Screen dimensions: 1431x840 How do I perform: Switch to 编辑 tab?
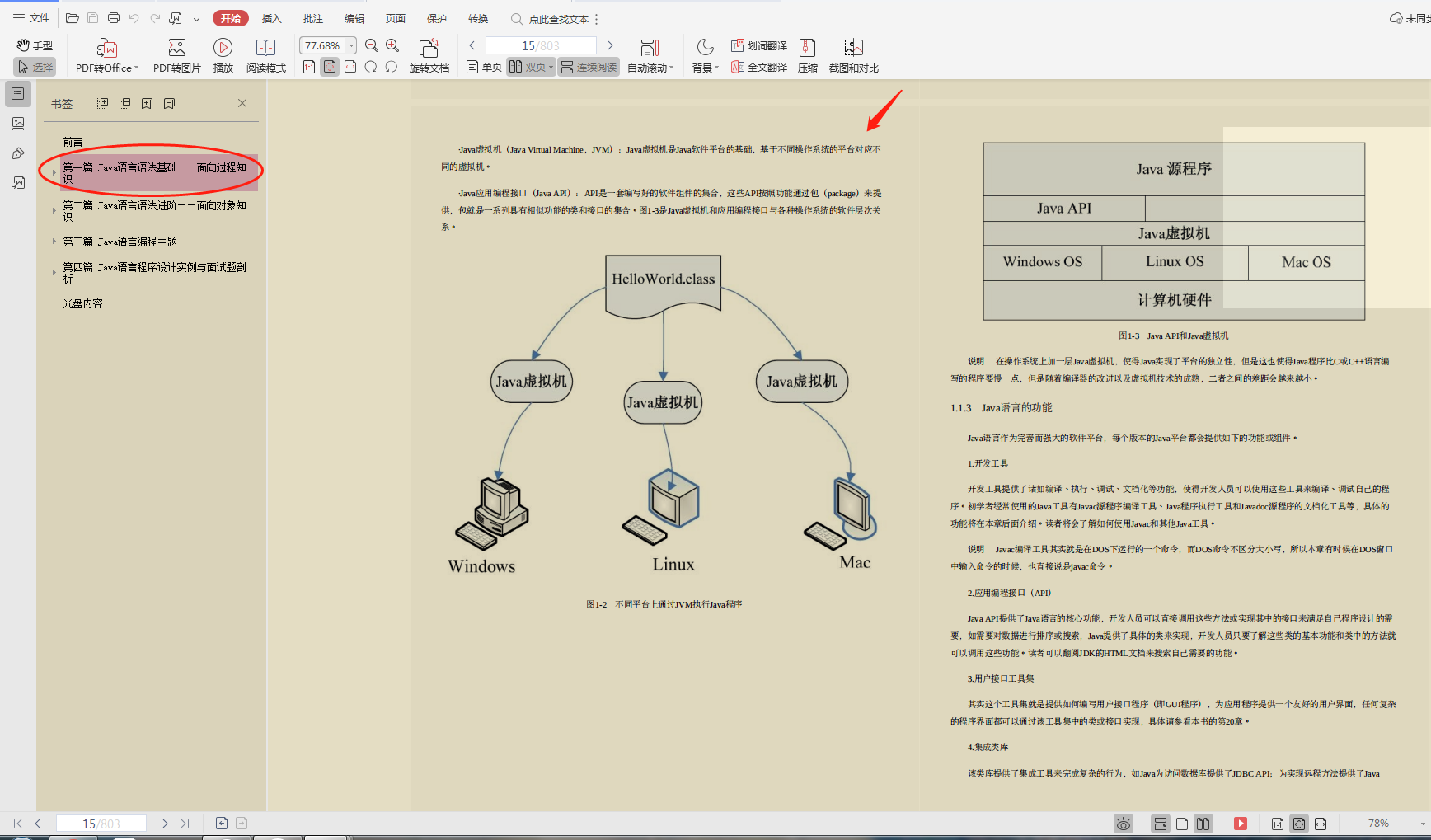354,18
